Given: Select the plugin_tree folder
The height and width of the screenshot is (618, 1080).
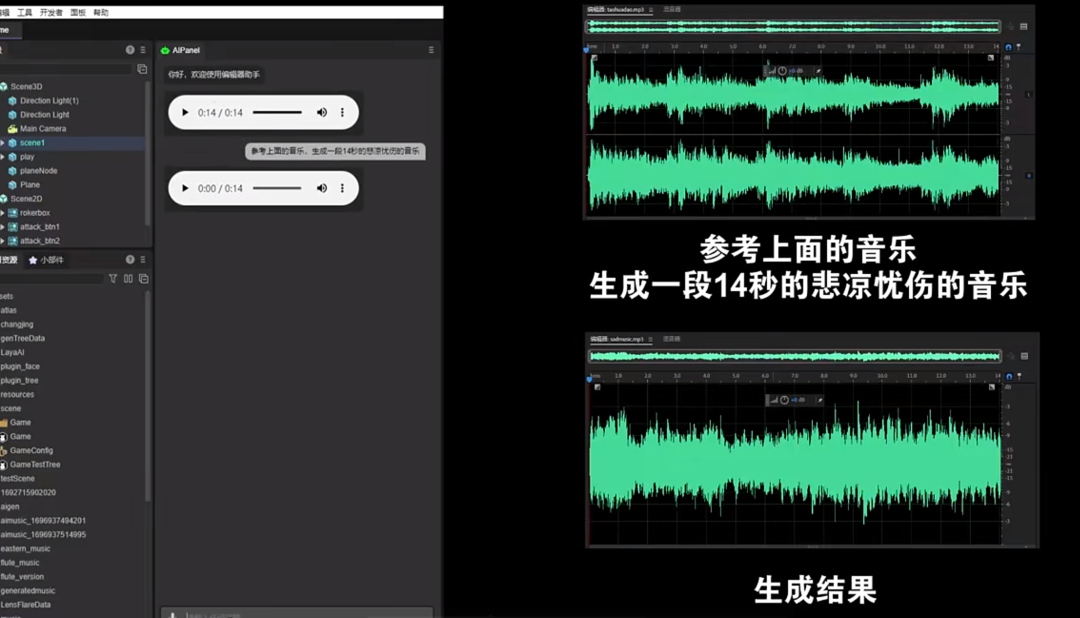Looking at the screenshot, I should (19, 380).
